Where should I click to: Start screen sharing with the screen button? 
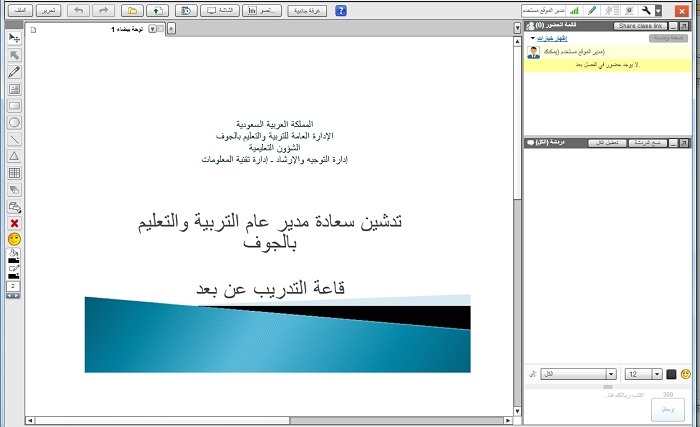coord(220,10)
